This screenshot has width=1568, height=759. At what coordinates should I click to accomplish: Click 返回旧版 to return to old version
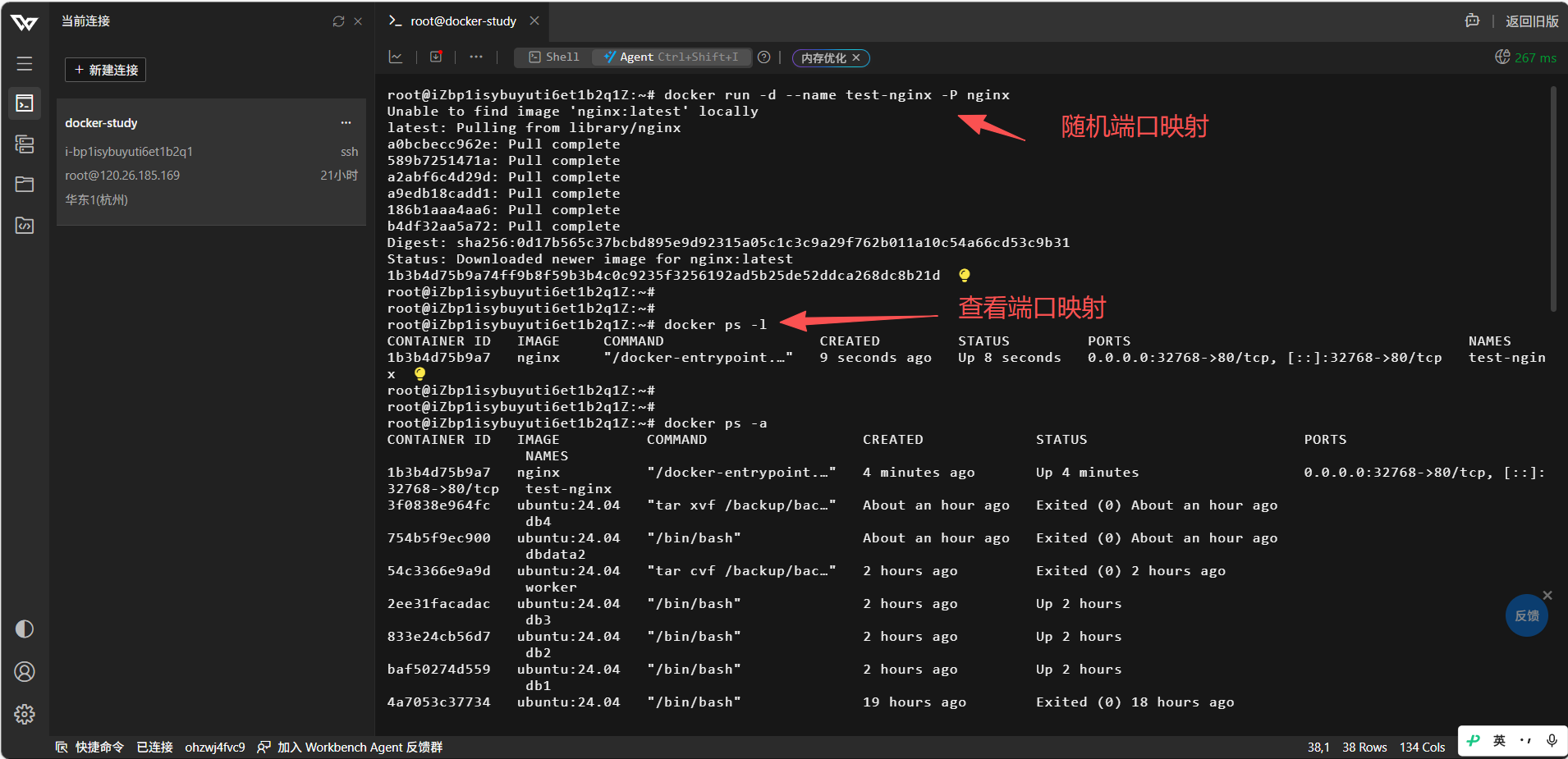tap(1532, 21)
